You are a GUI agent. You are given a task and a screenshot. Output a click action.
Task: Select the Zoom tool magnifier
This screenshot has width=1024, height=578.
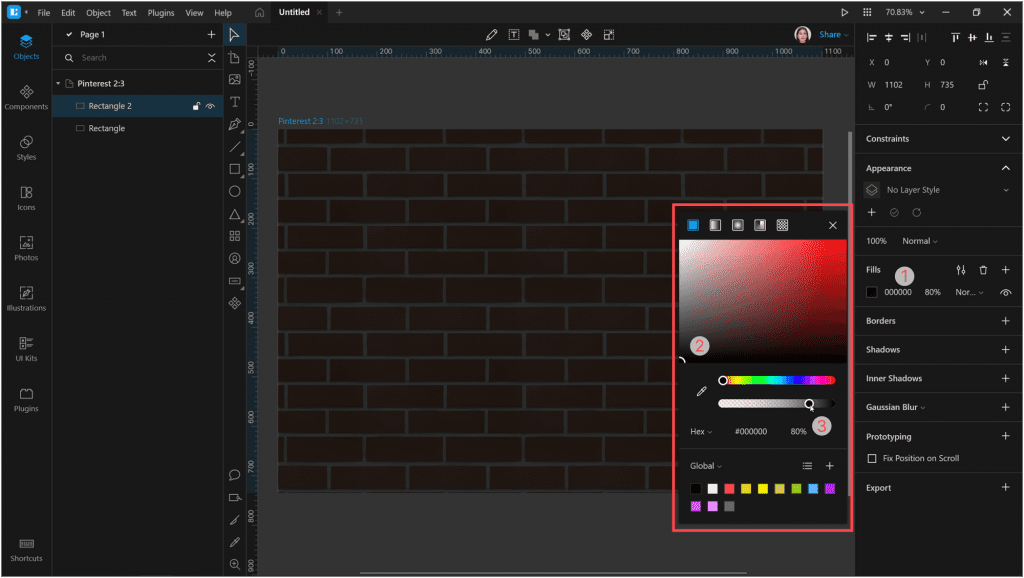point(234,564)
